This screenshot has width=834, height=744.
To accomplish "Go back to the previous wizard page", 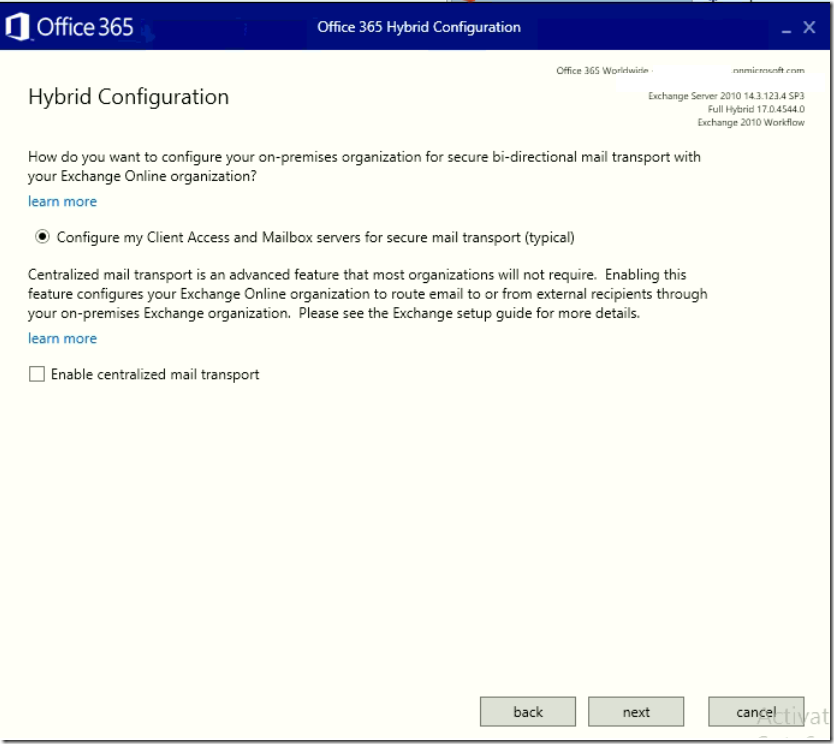I will [x=528, y=712].
